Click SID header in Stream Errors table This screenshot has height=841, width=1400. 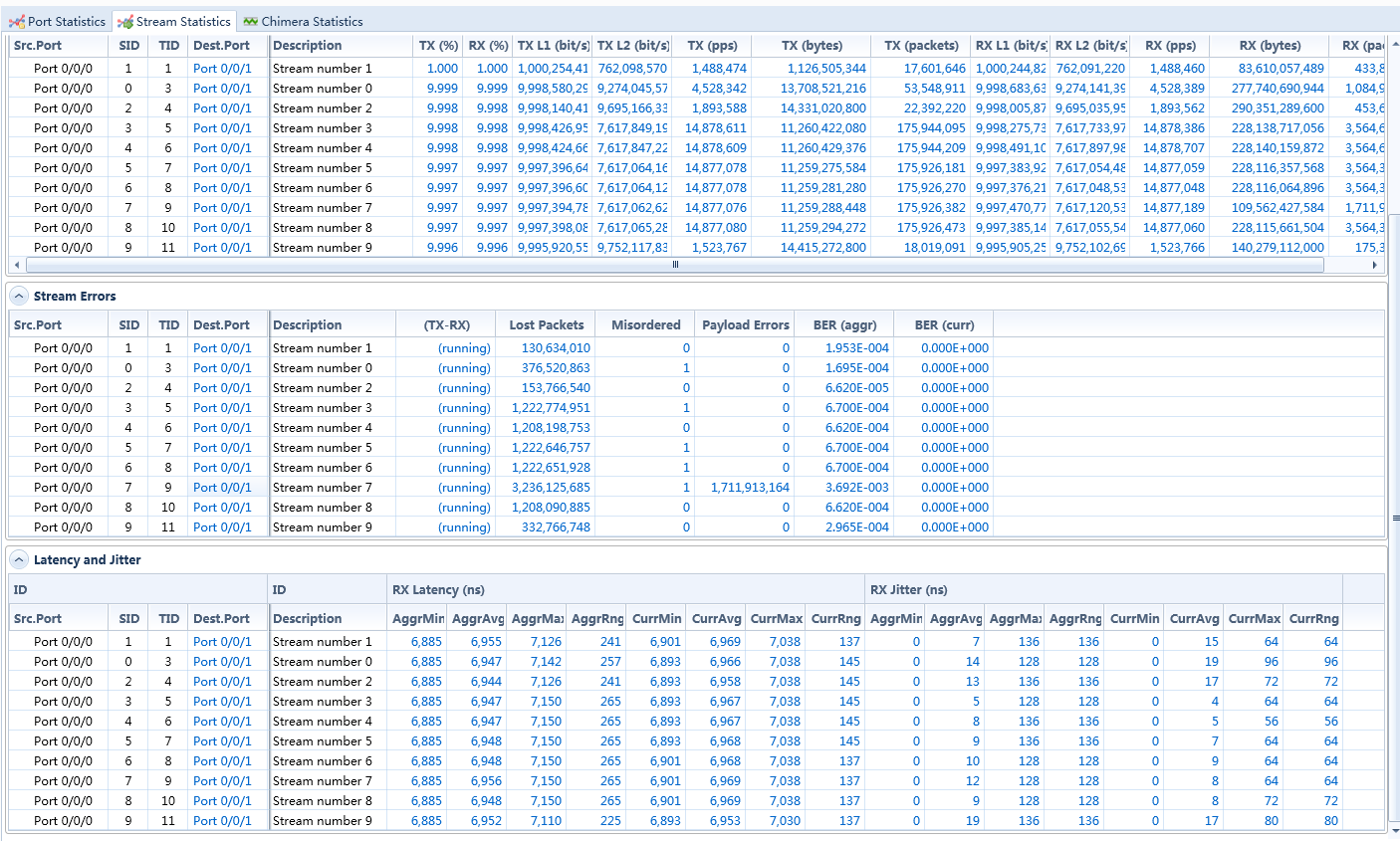pos(129,325)
